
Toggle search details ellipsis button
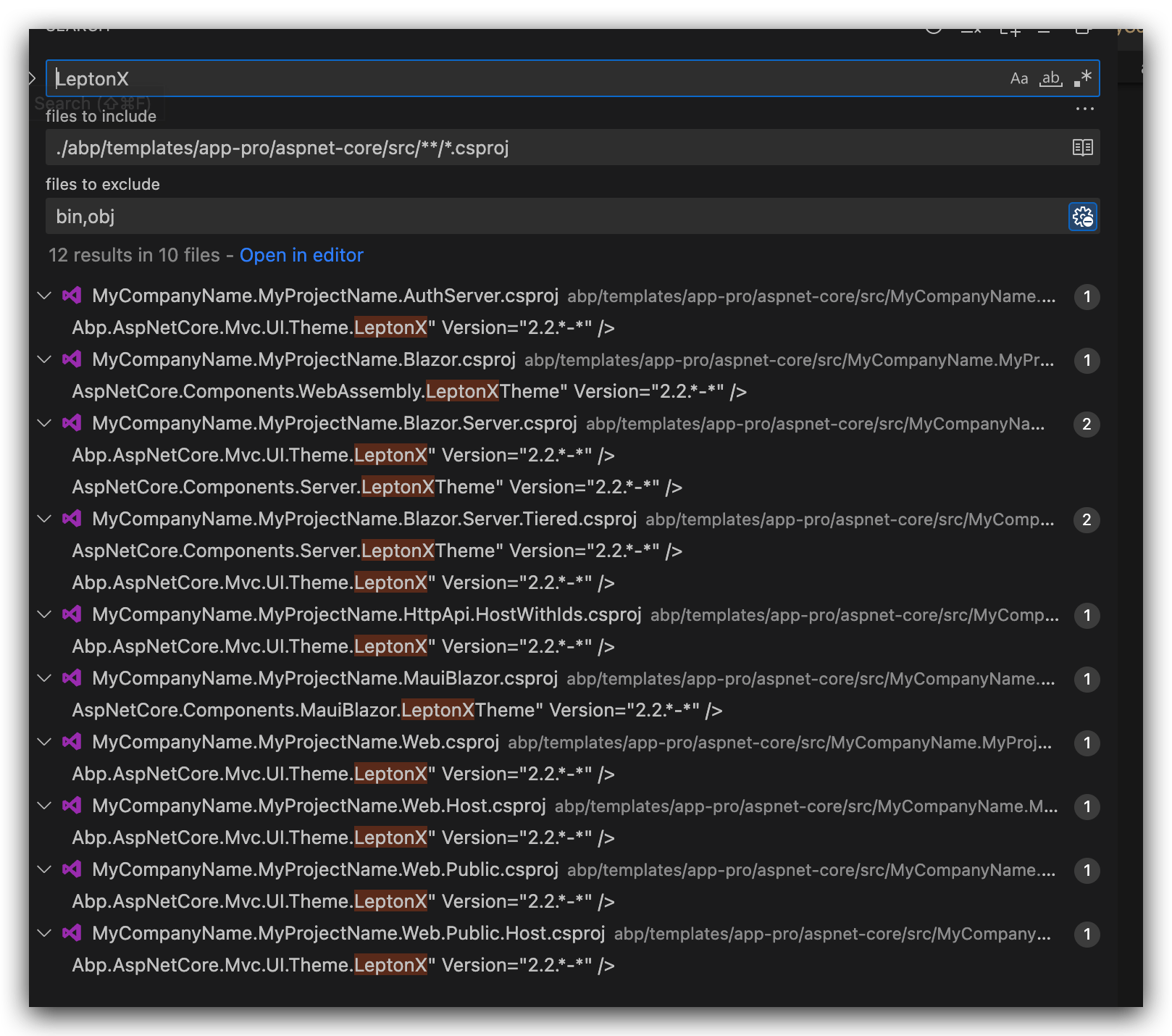tap(1084, 109)
